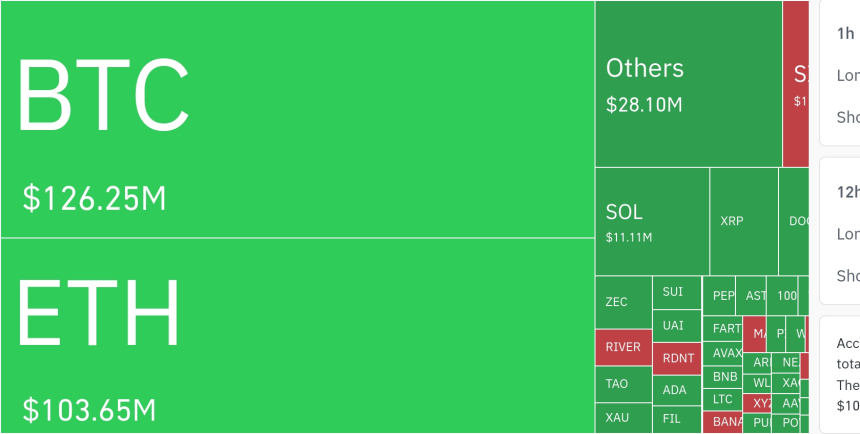Click the 1h liquidation summary card
Viewport: 860px width, 434px height.
(x=840, y=72)
